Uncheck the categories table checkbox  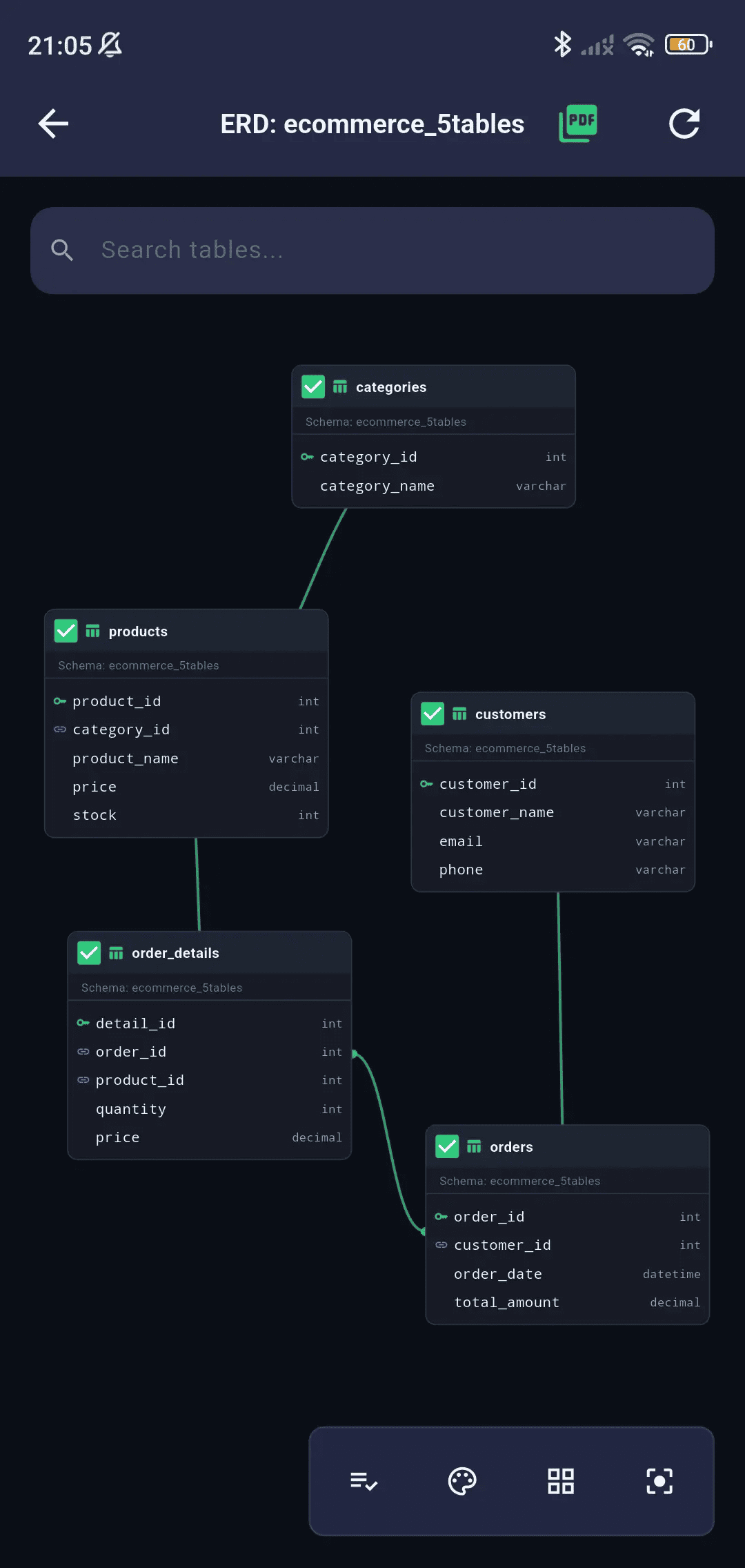313,387
